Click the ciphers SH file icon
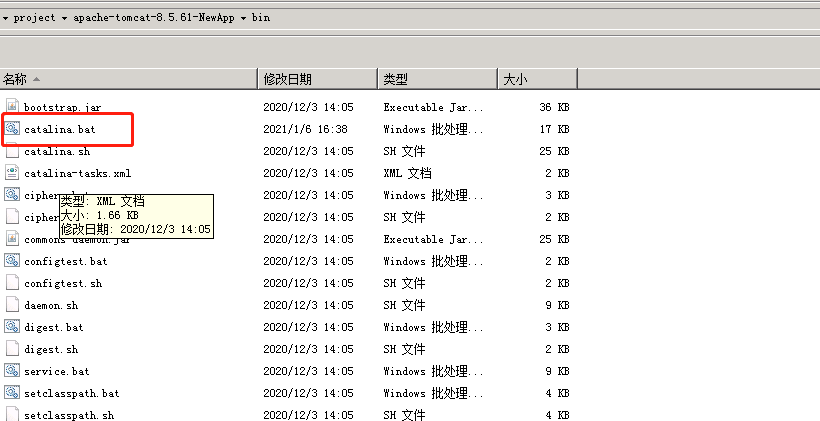The width and height of the screenshot is (820, 421). point(12,216)
